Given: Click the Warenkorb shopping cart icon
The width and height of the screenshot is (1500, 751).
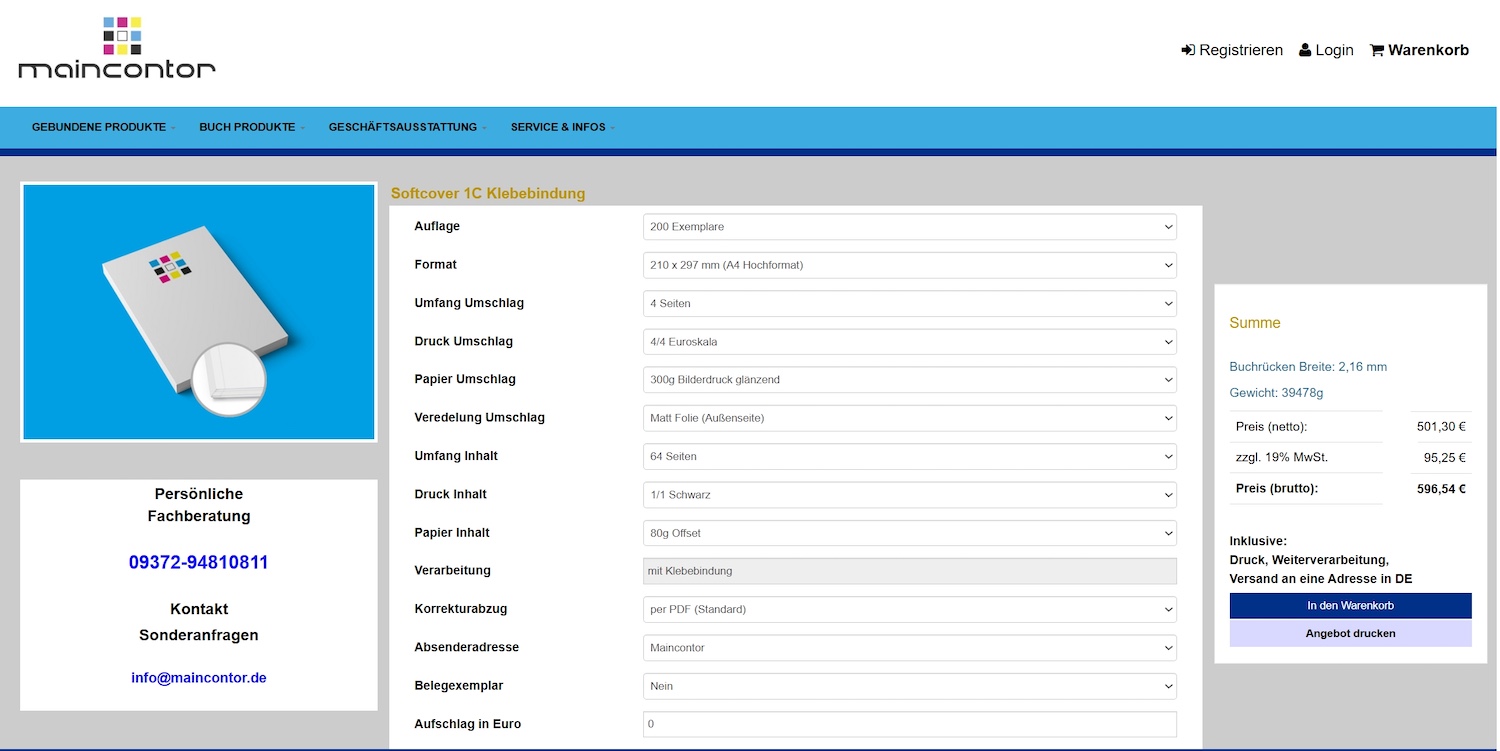Looking at the screenshot, I should (1377, 50).
